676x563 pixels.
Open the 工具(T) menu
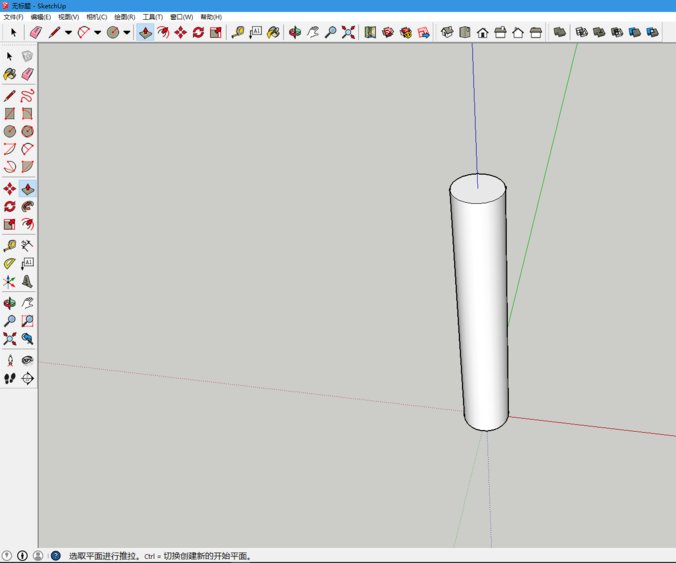(153, 17)
